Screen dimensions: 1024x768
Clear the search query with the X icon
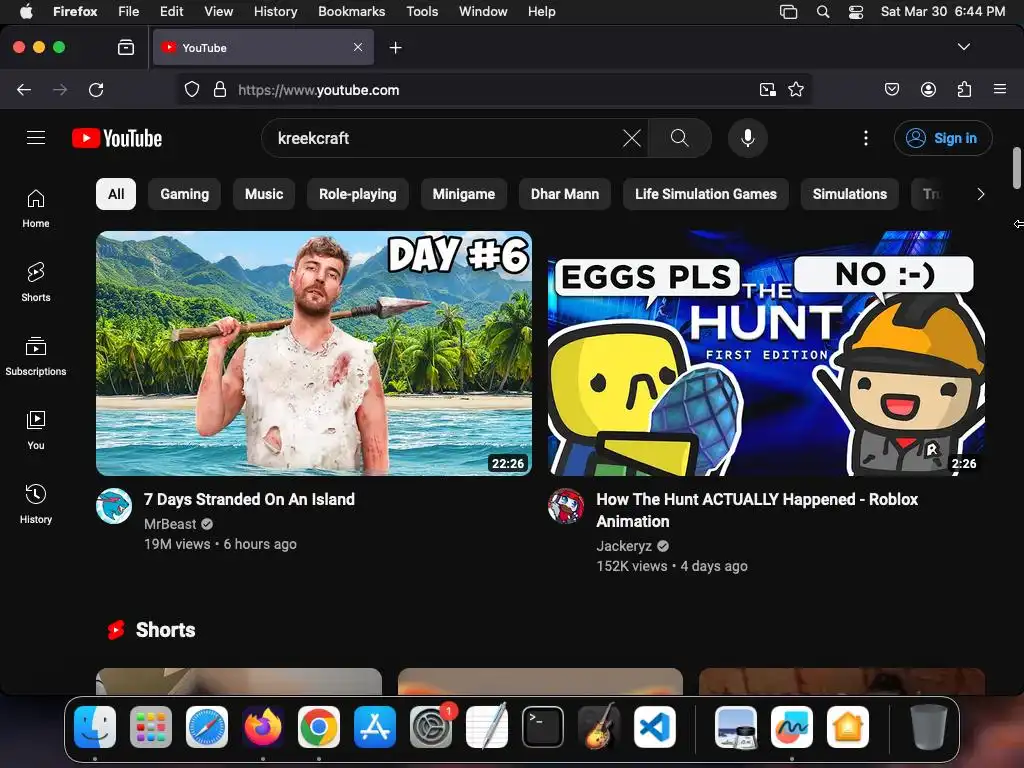pyautogui.click(x=632, y=138)
